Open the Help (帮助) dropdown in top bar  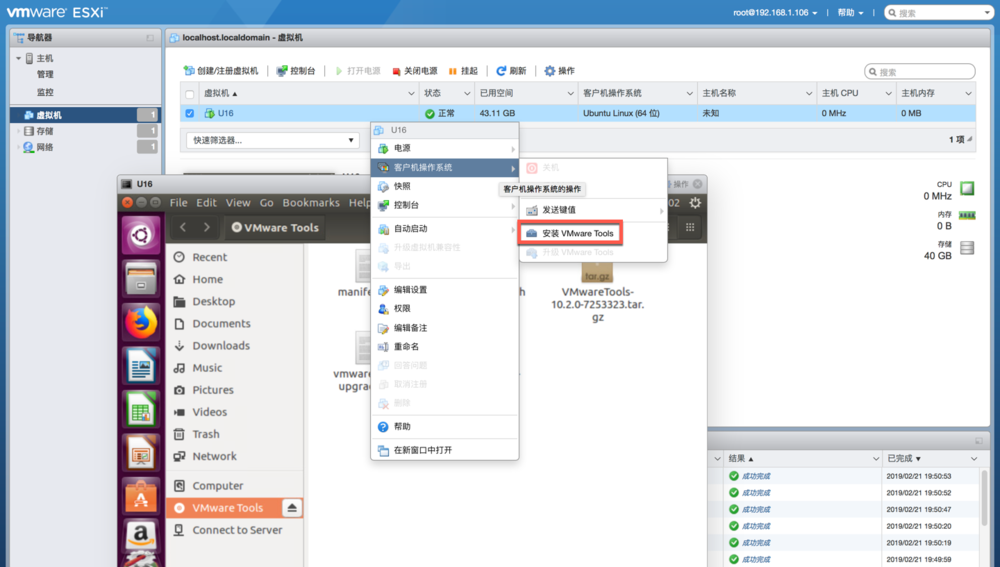point(850,13)
